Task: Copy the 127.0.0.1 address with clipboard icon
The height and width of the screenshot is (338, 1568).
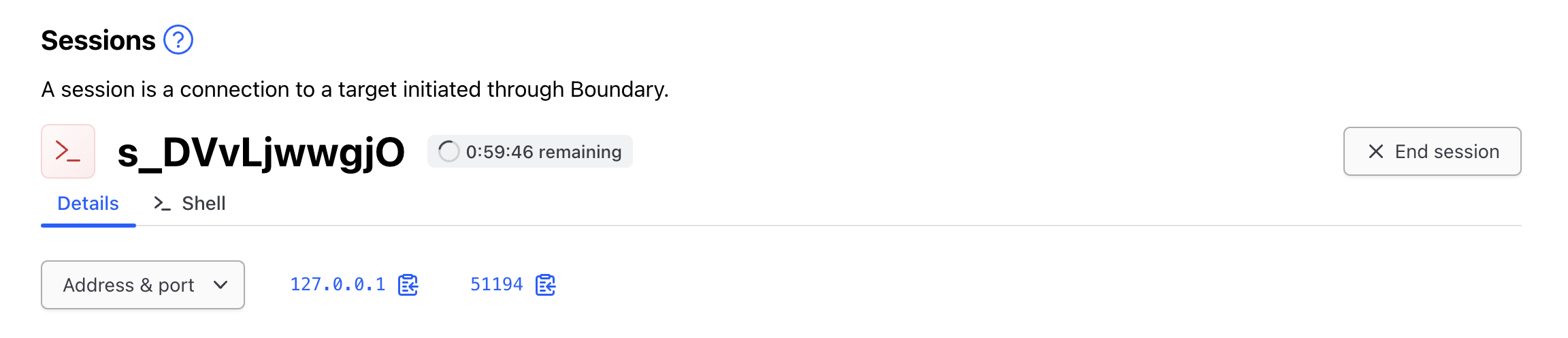Action: coord(408,285)
